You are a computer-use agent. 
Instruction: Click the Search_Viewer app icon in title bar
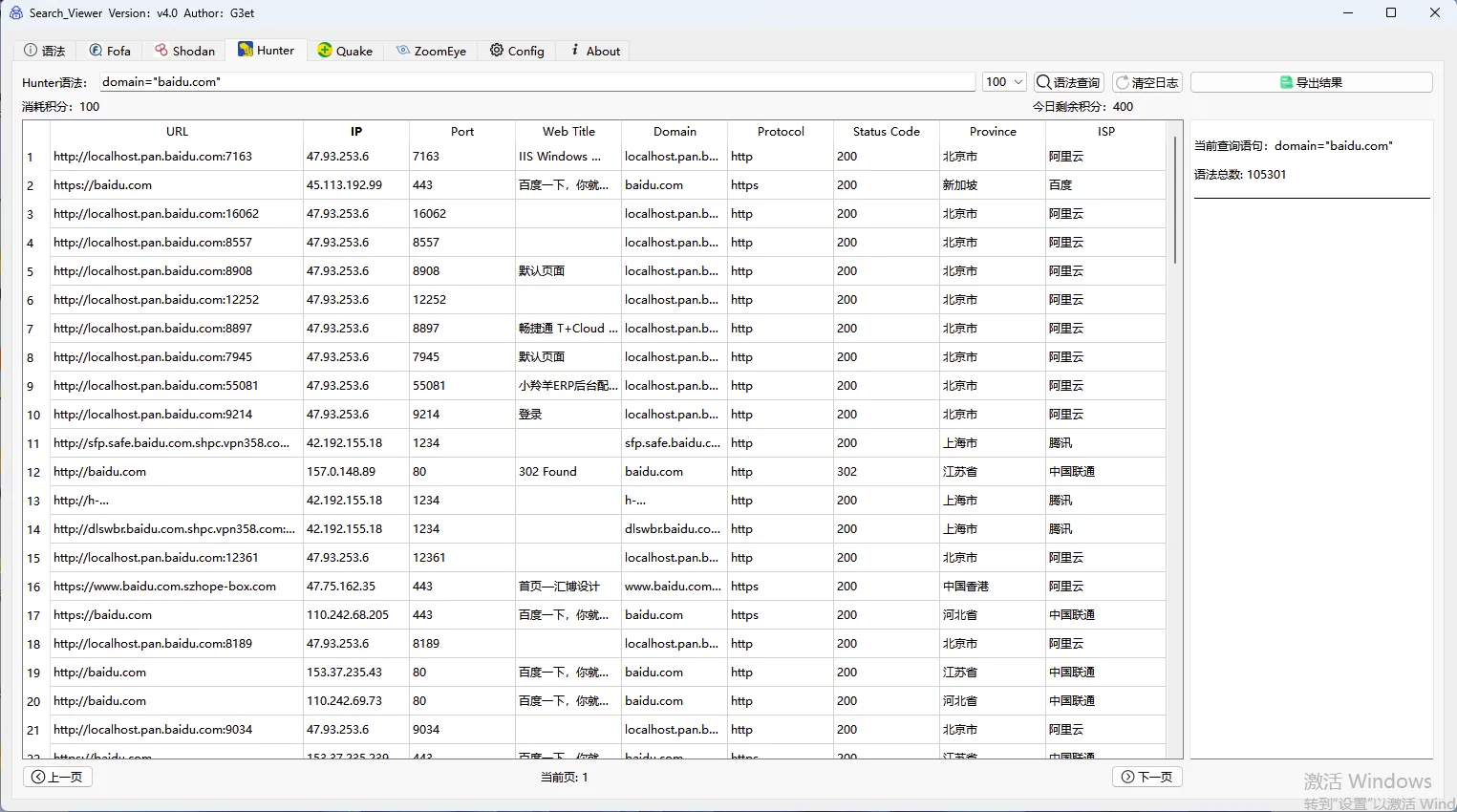15,13
